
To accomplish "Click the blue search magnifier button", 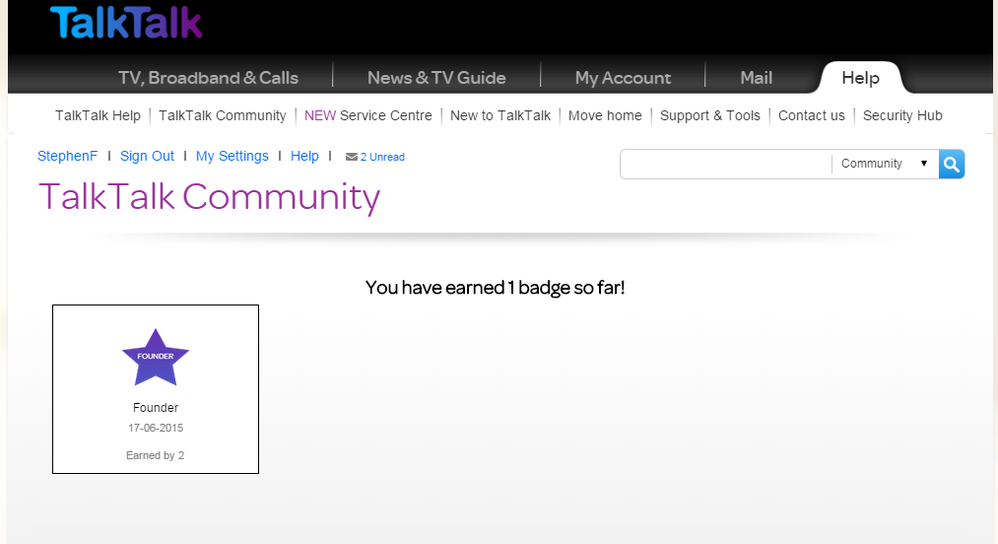I will 952,164.
